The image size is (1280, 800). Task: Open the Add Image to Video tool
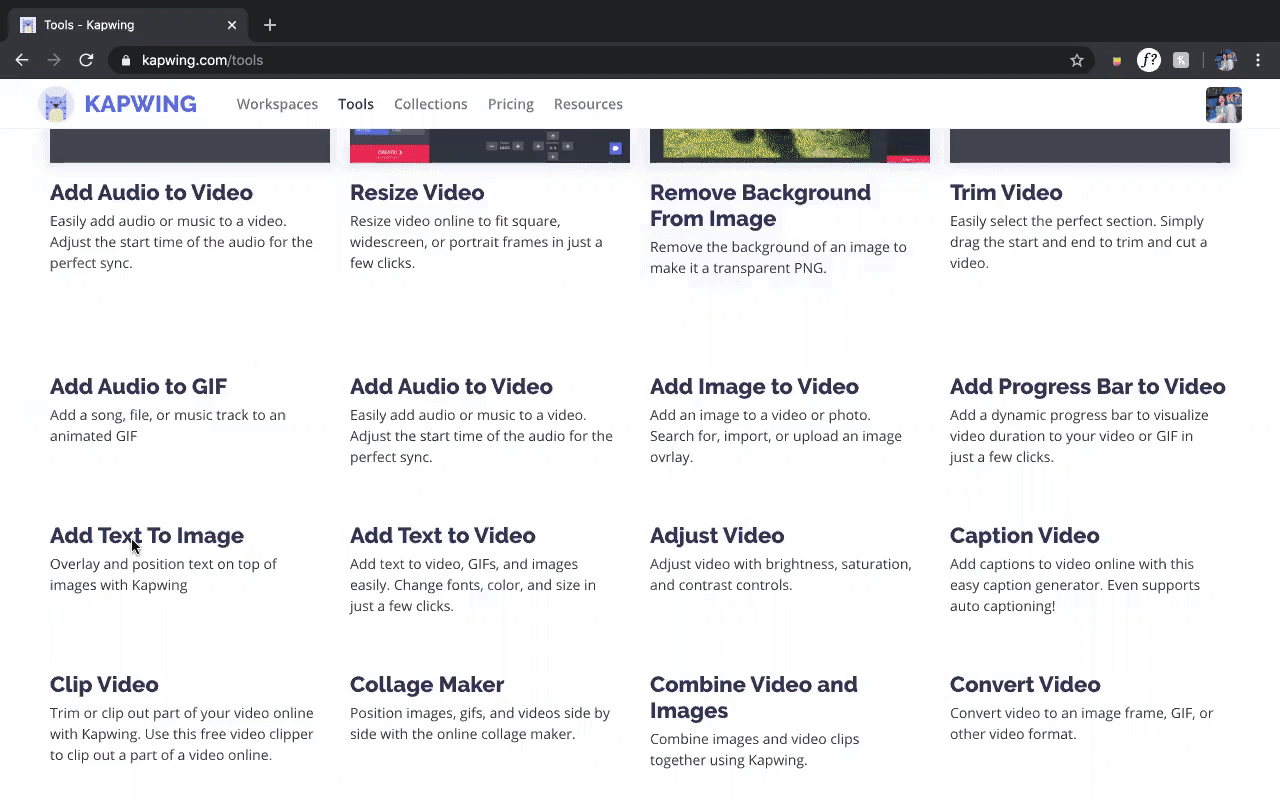[x=754, y=386]
